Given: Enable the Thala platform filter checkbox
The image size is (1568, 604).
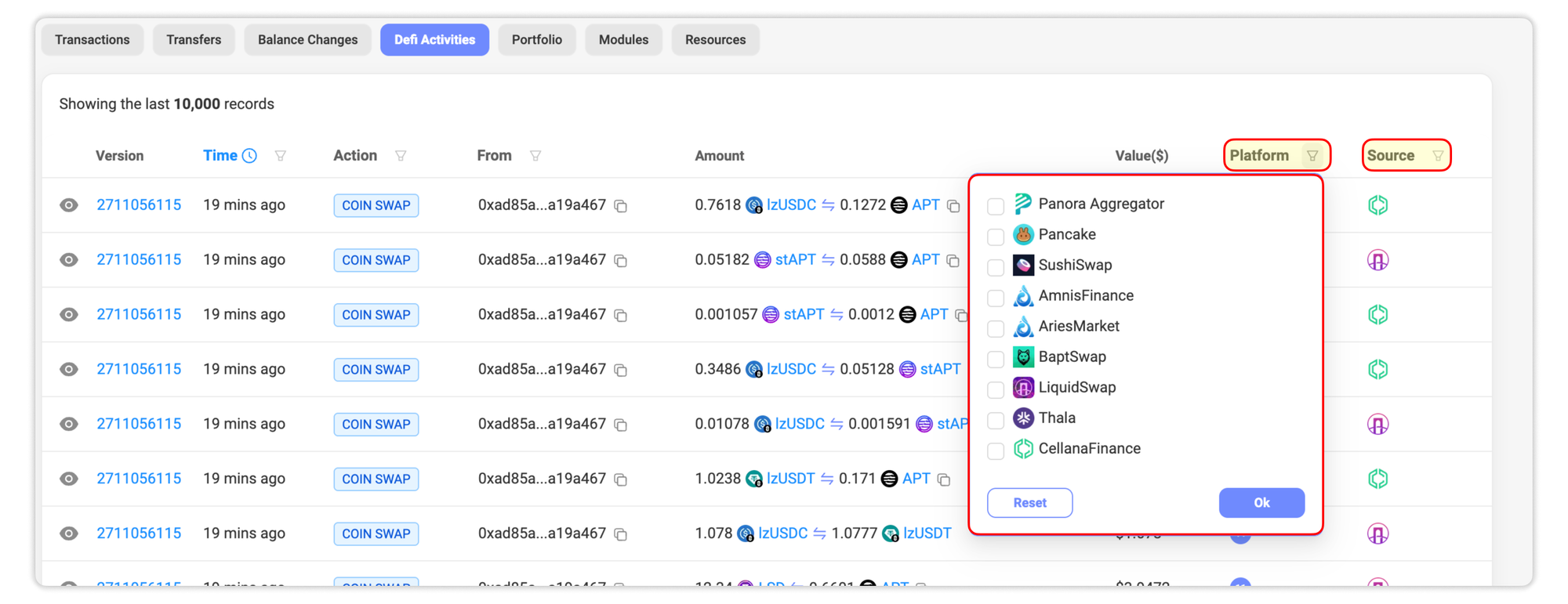Looking at the screenshot, I should click(996, 420).
